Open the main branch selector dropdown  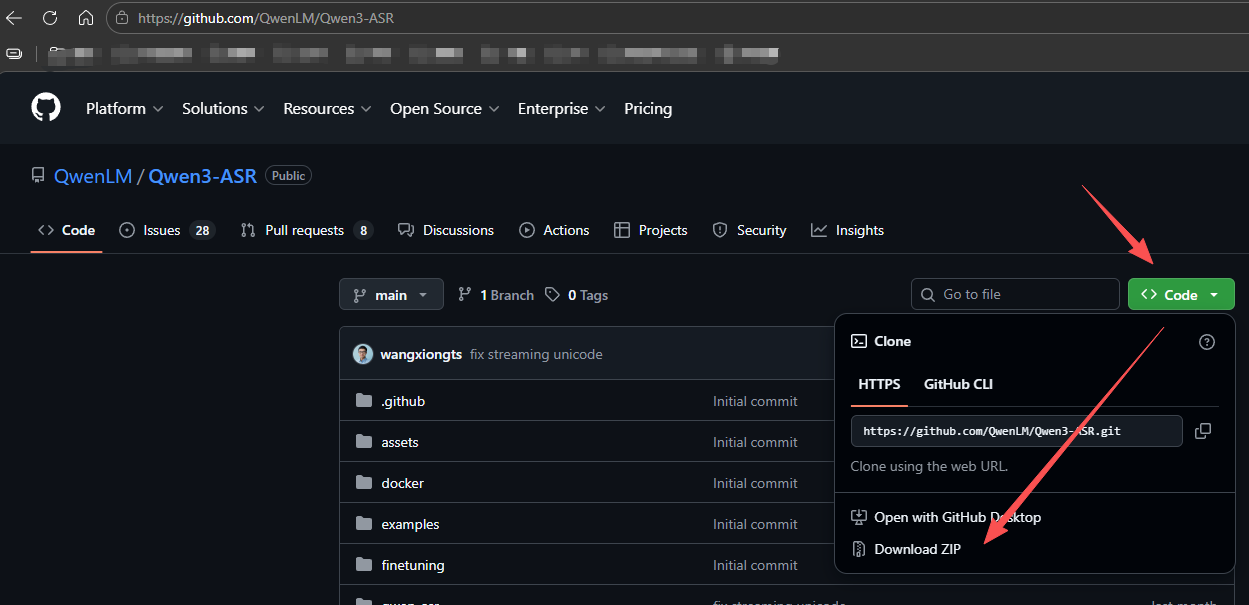pyautogui.click(x=391, y=294)
